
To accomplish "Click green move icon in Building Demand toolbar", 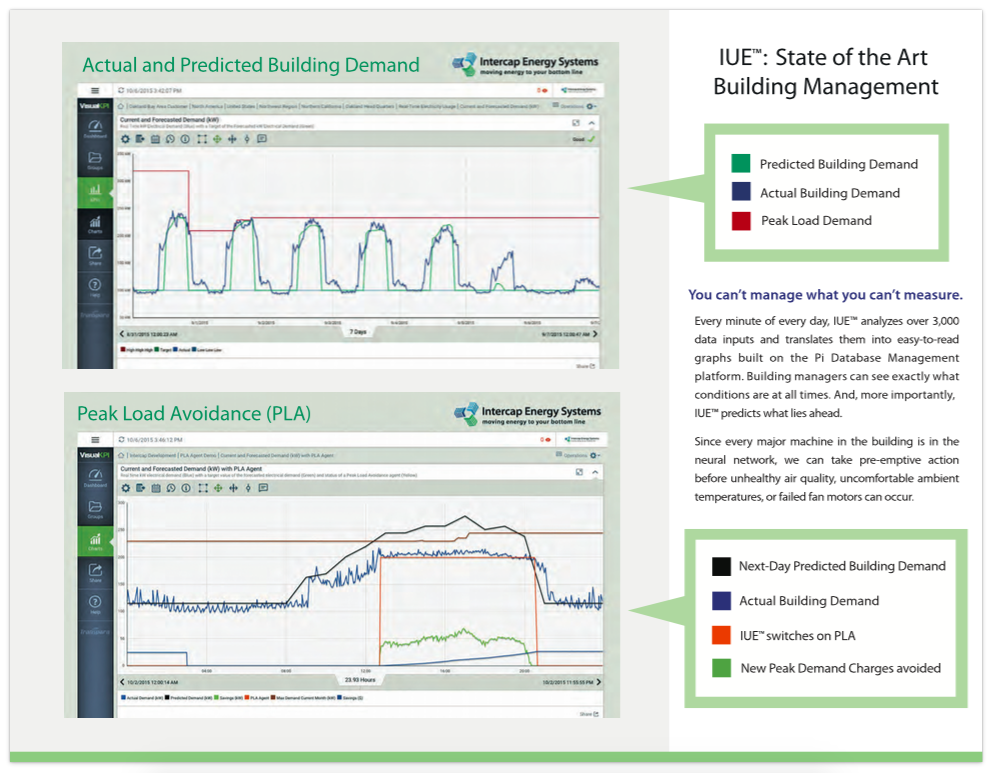I will pyautogui.click(x=217, y=139).
